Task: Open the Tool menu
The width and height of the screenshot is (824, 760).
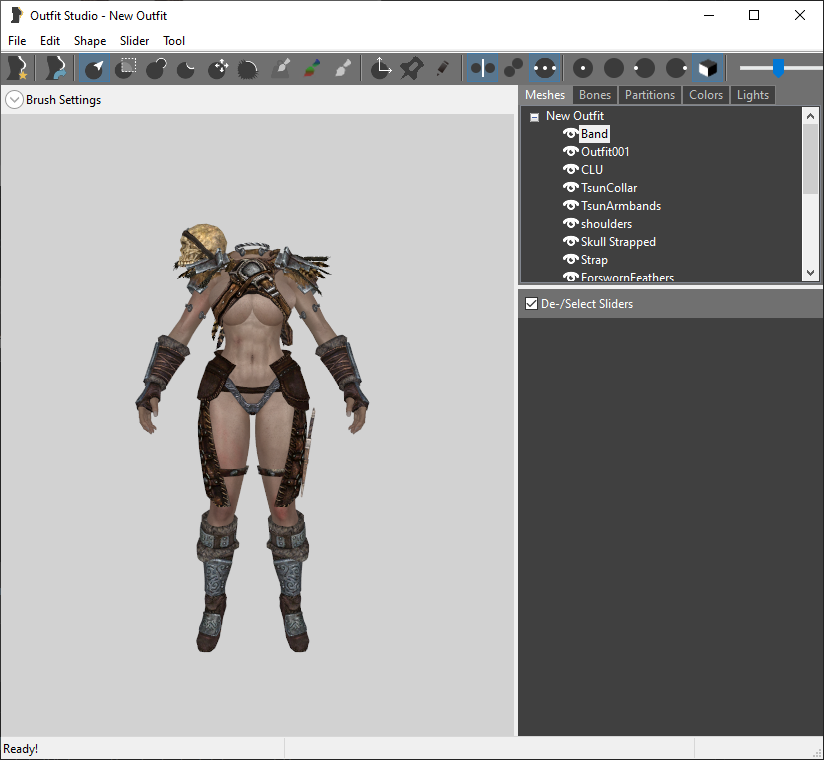Action: (x=174, y=40)
